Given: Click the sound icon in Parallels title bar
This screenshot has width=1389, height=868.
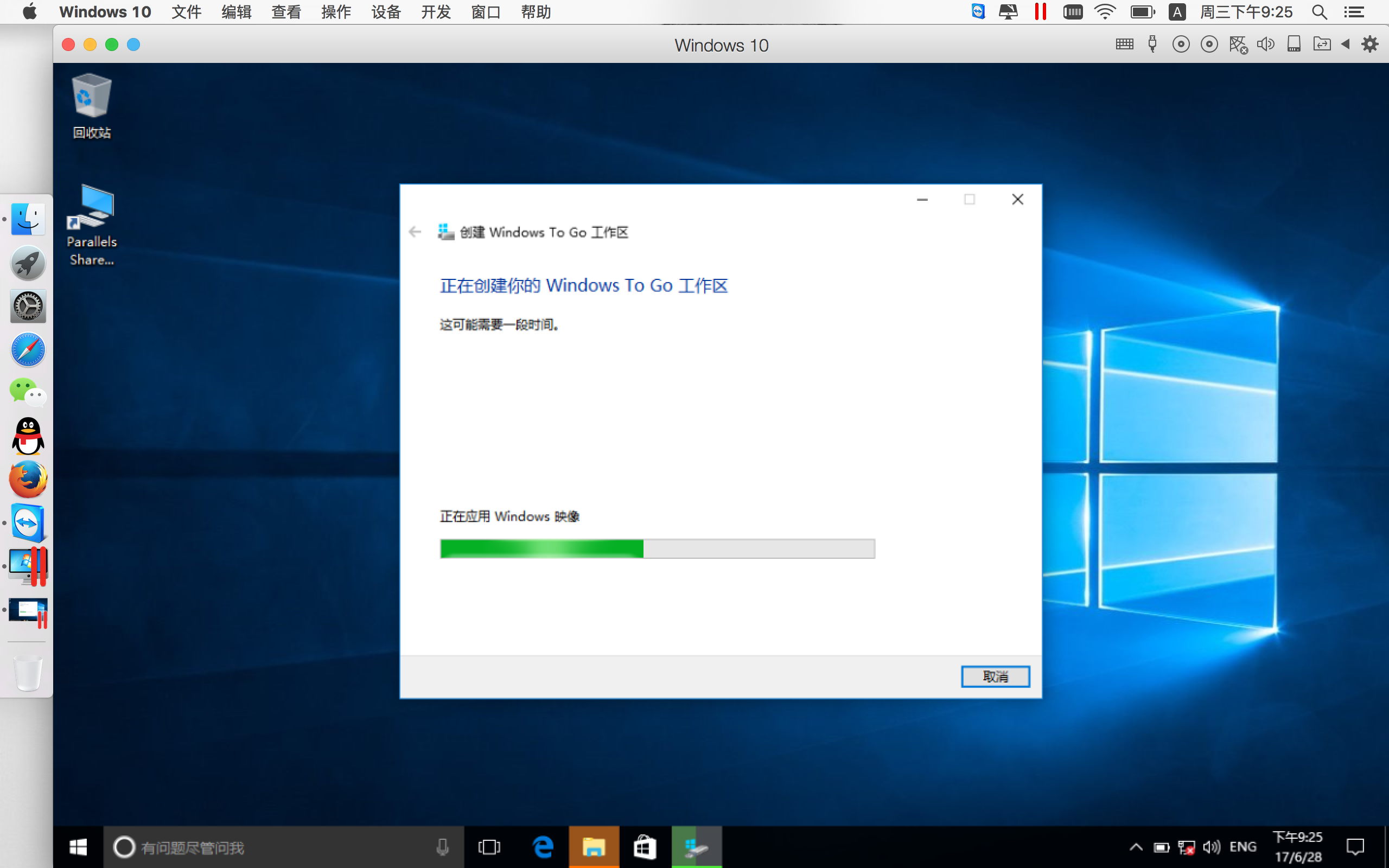Looking at the screenshot, I should click(1266, 44).
